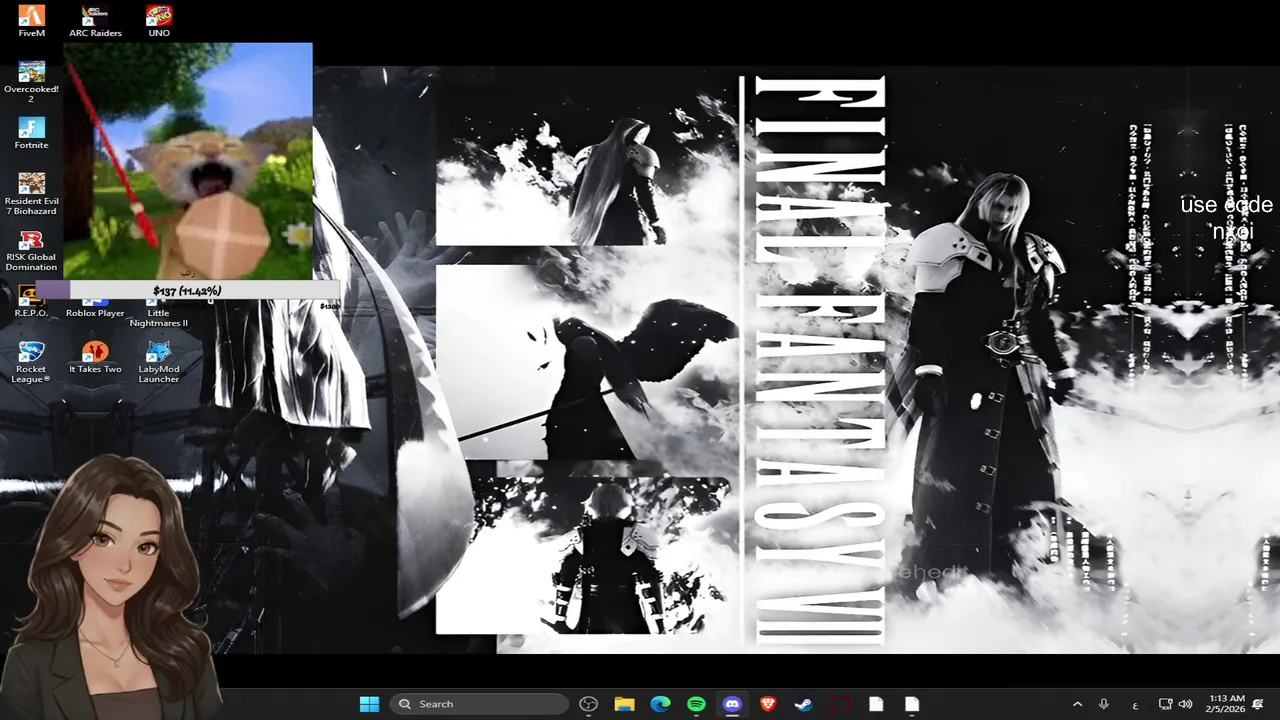
Task: Click the volume speaker tray icon
Action: click(x=1186, y=704)
